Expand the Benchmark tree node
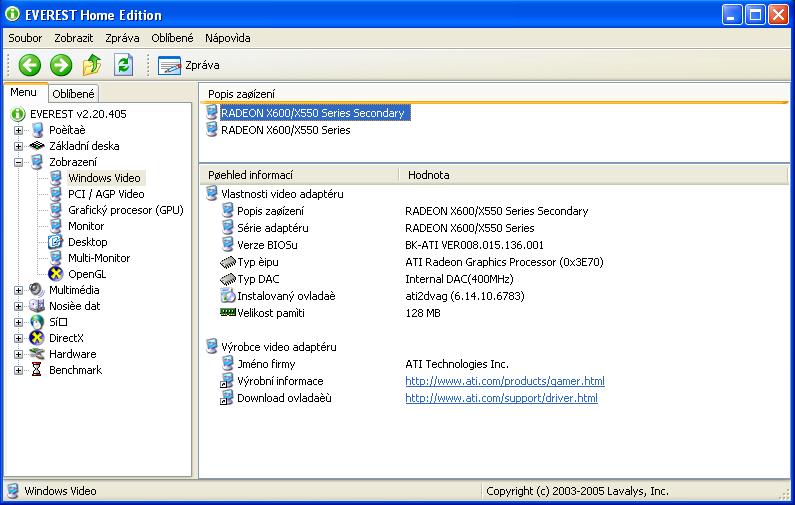Screen dimensions: 795x505 tap(19, 370)
